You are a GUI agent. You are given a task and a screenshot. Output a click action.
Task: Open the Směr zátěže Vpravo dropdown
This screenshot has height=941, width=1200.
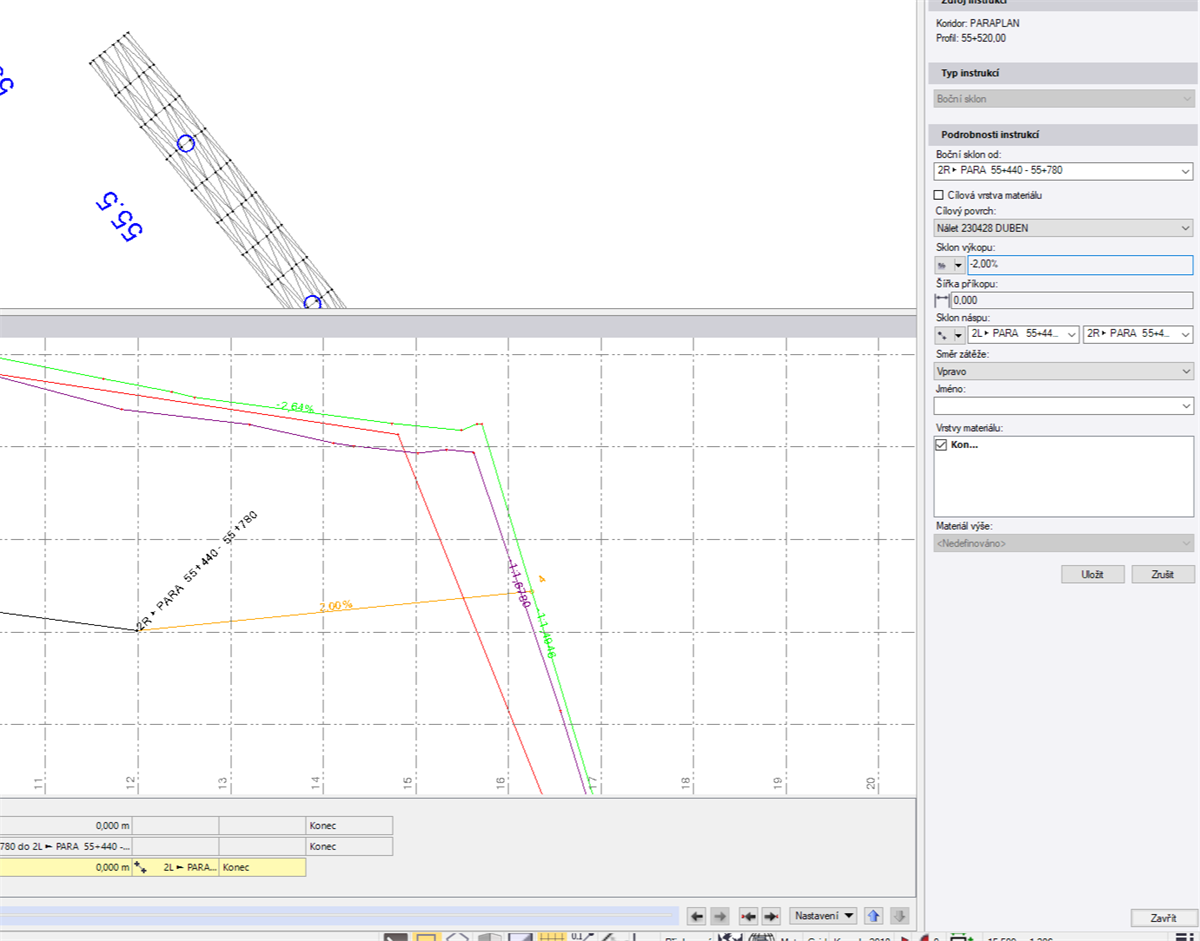pos(1185,371)
